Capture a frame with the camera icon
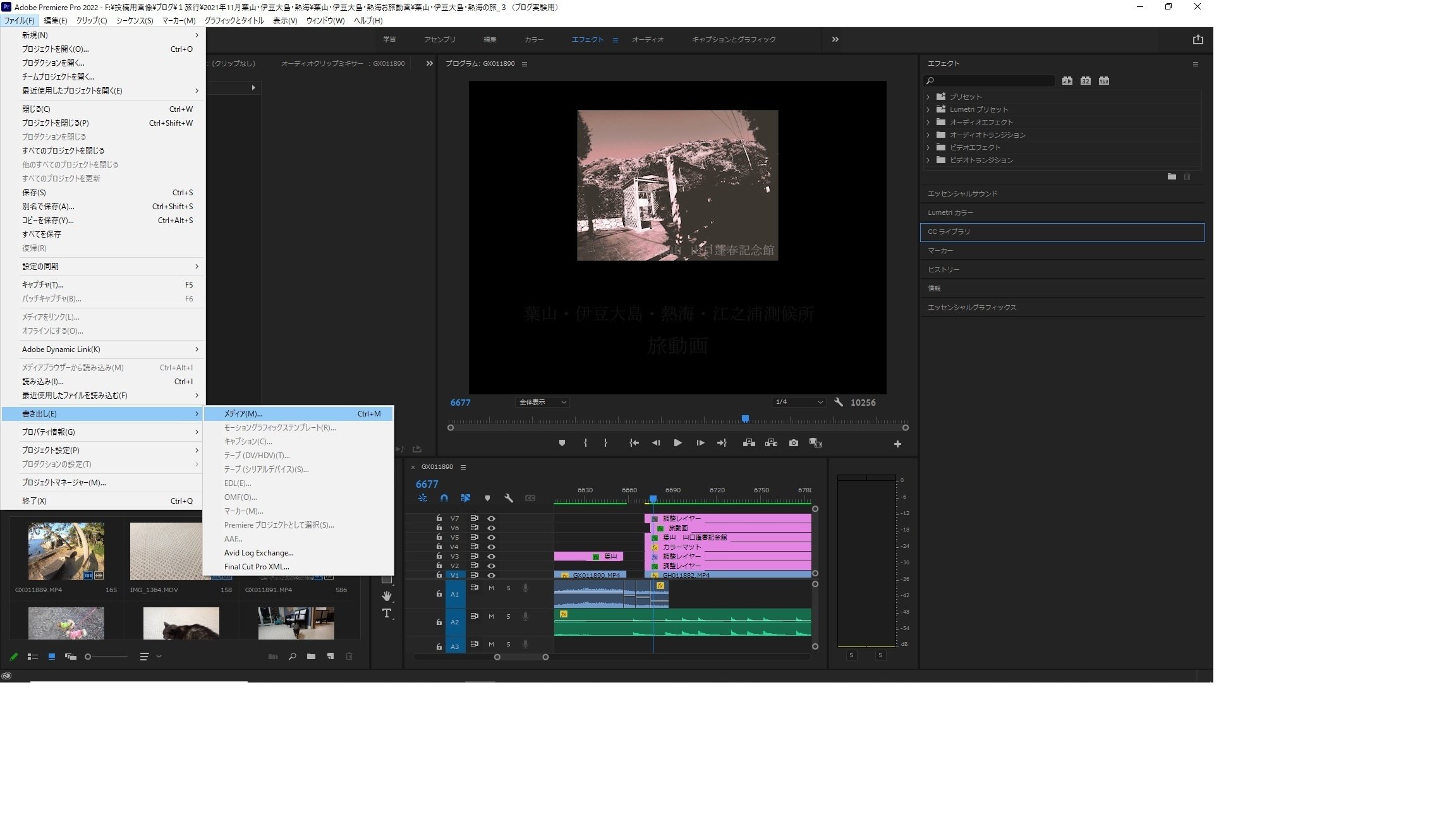Screen dimensions: 1456x819 pos(794,443)
